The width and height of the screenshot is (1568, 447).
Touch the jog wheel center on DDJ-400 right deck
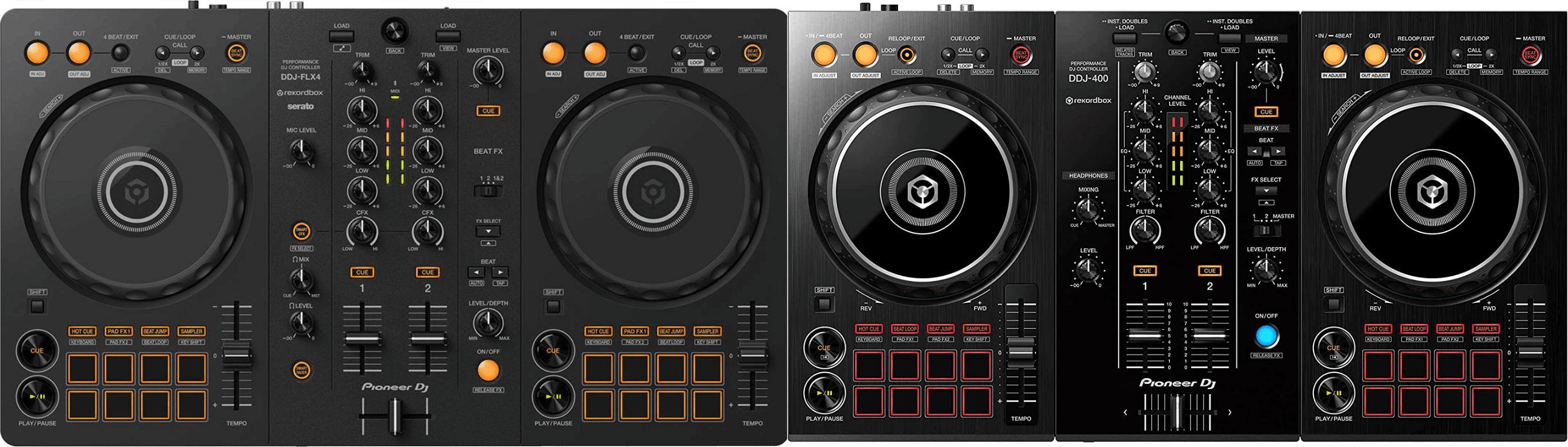point(1434,193)
